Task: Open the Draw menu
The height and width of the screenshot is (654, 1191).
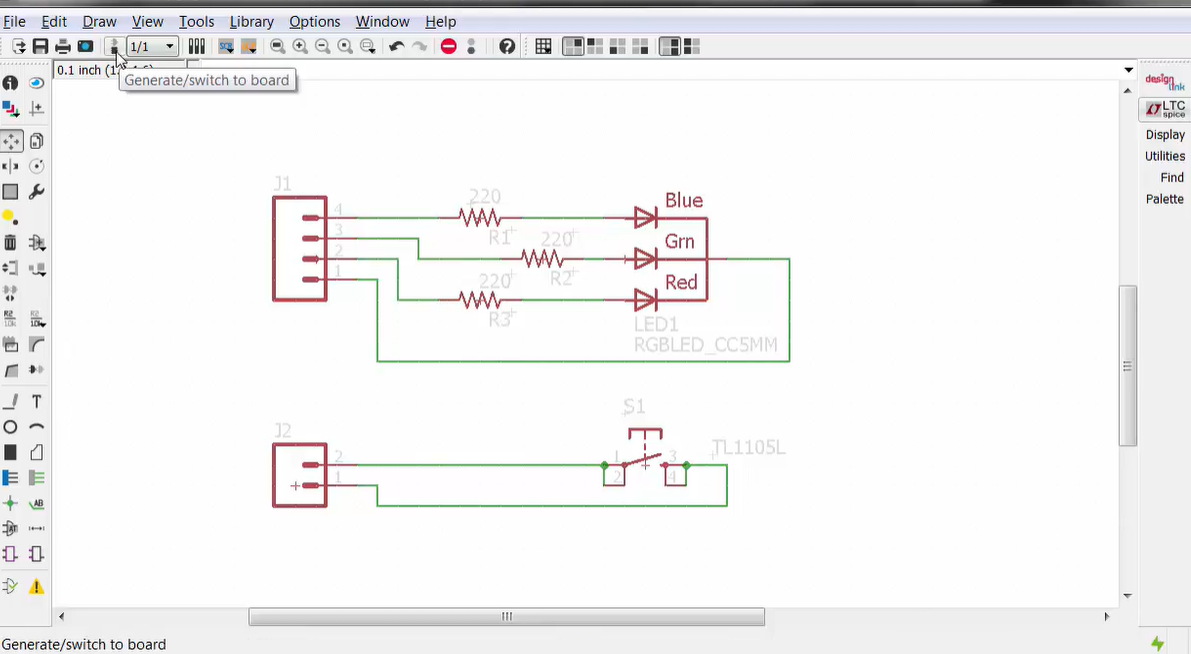Action: click(x=100, y=21)
